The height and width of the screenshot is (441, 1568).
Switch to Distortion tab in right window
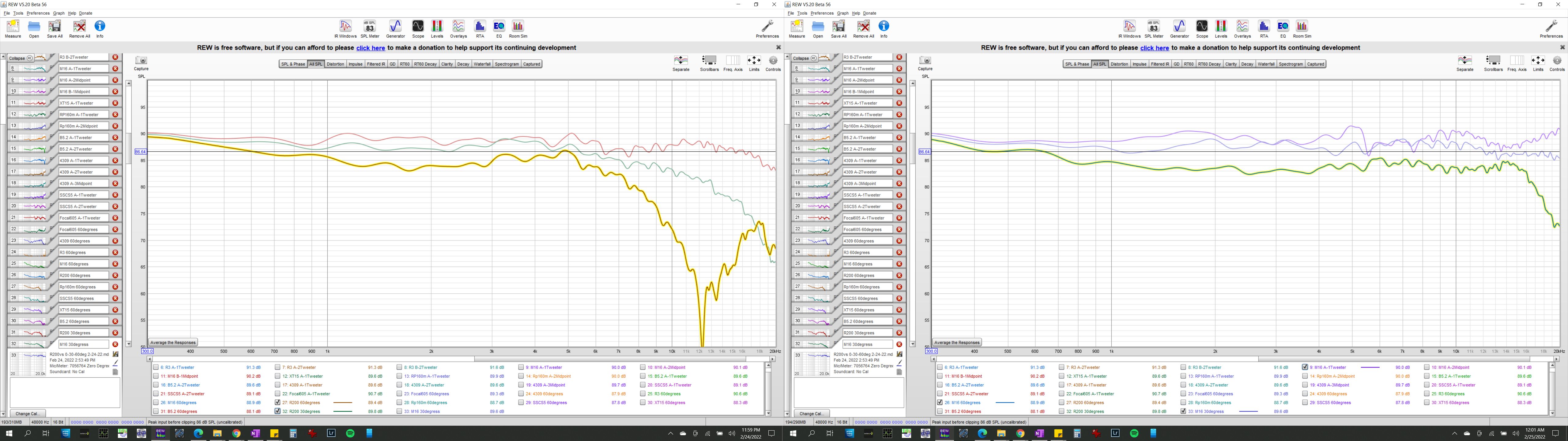pos(1119,64)
